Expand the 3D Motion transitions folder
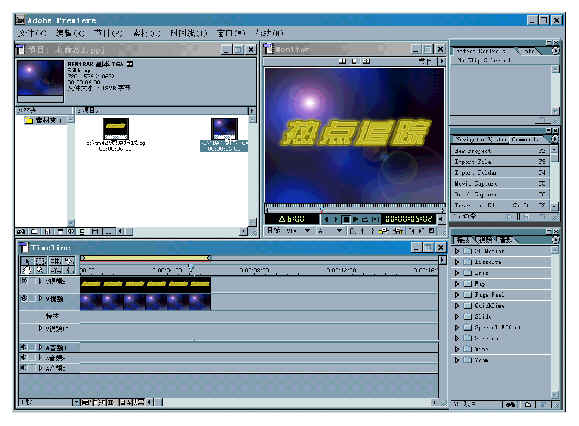 (x=457, y=251)
